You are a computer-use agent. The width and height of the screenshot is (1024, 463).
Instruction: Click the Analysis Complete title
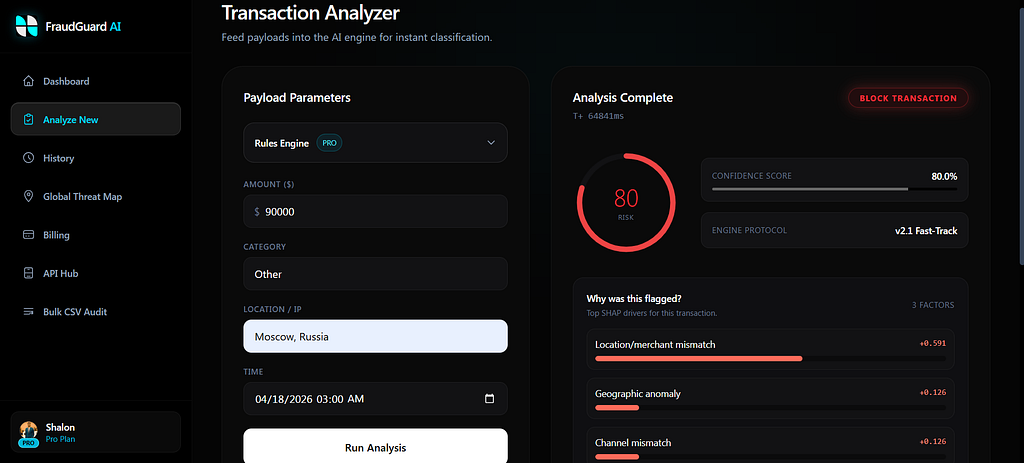click(623, 98)
